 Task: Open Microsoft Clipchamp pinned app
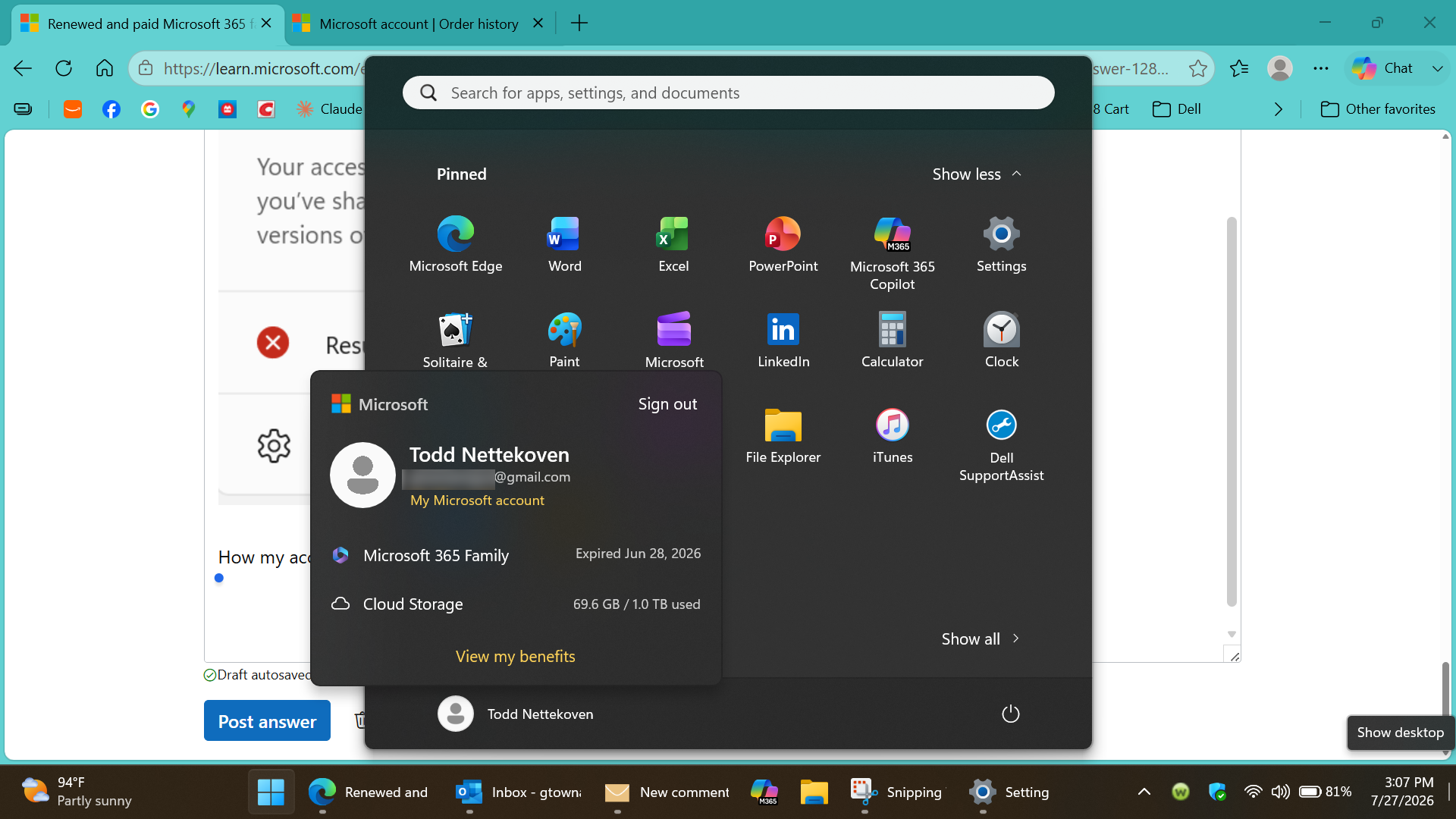pyautogui.click(x=674, y=339)
